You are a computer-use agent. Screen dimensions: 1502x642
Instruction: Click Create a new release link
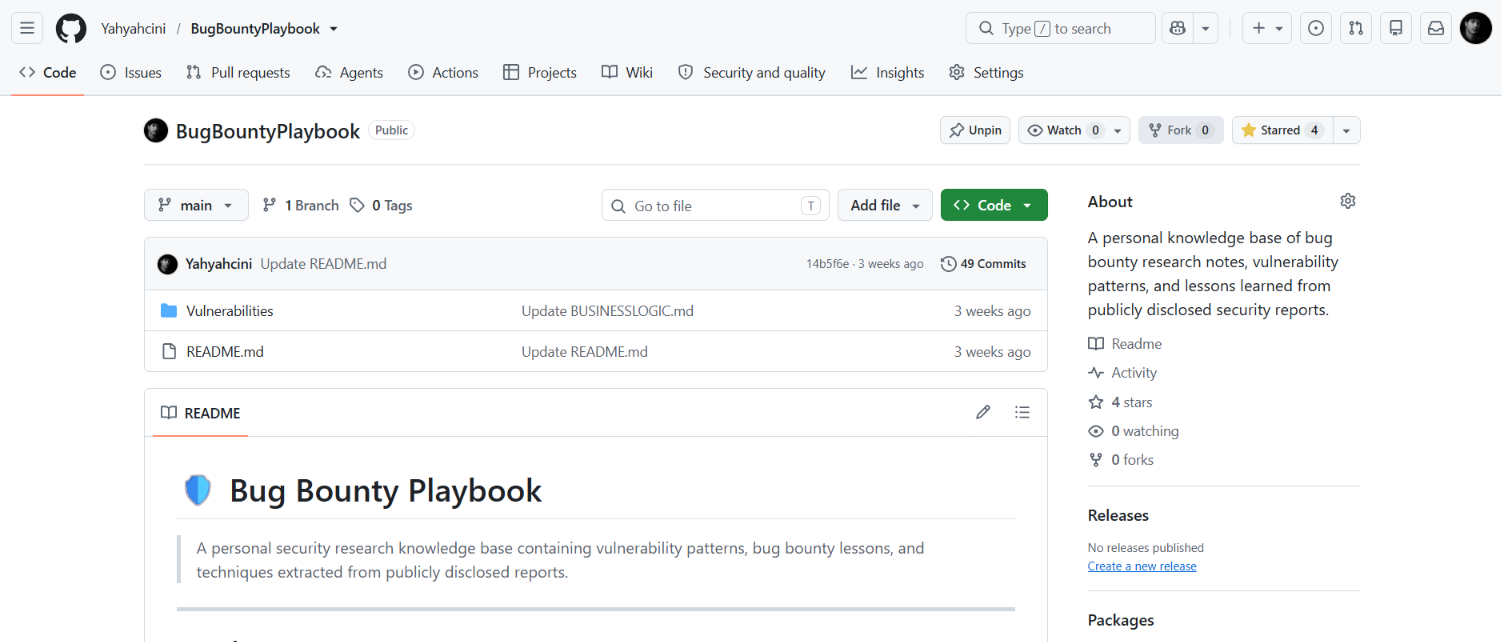coord(1142,566)
